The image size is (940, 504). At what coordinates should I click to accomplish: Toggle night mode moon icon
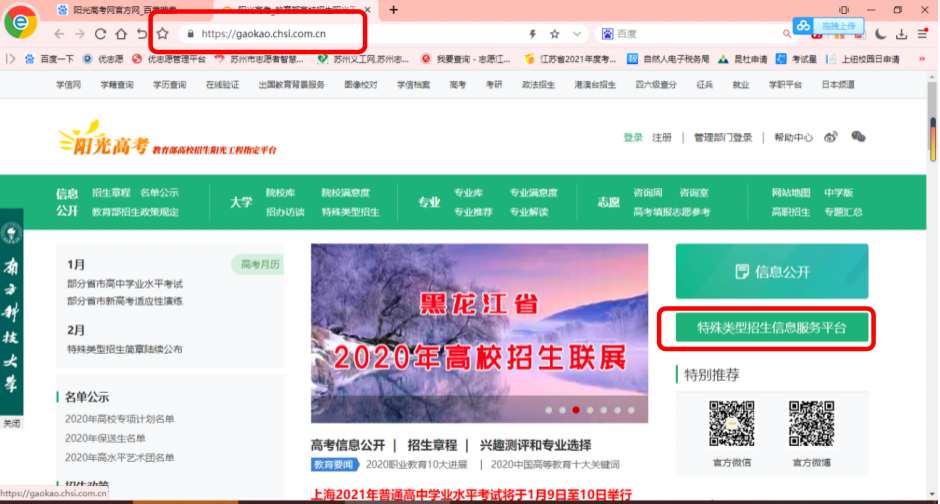[880, 34]
